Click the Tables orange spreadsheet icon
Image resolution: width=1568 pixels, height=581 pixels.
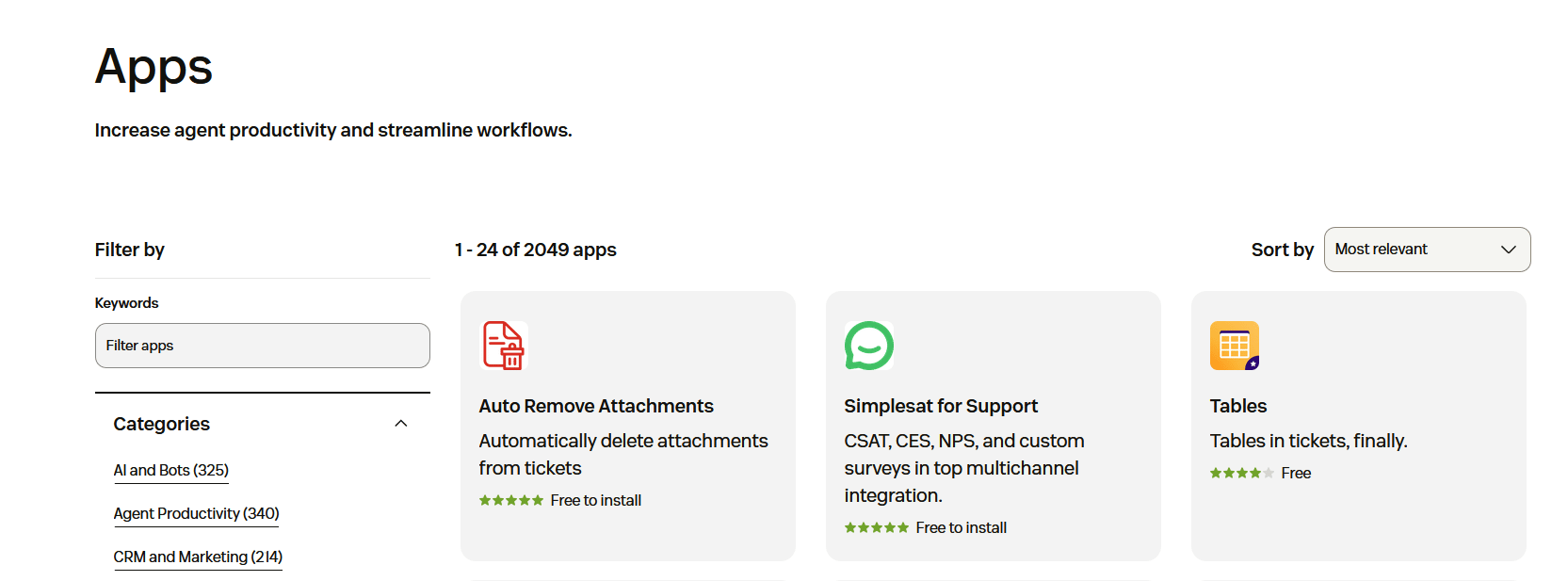(x=1234, y=345)
